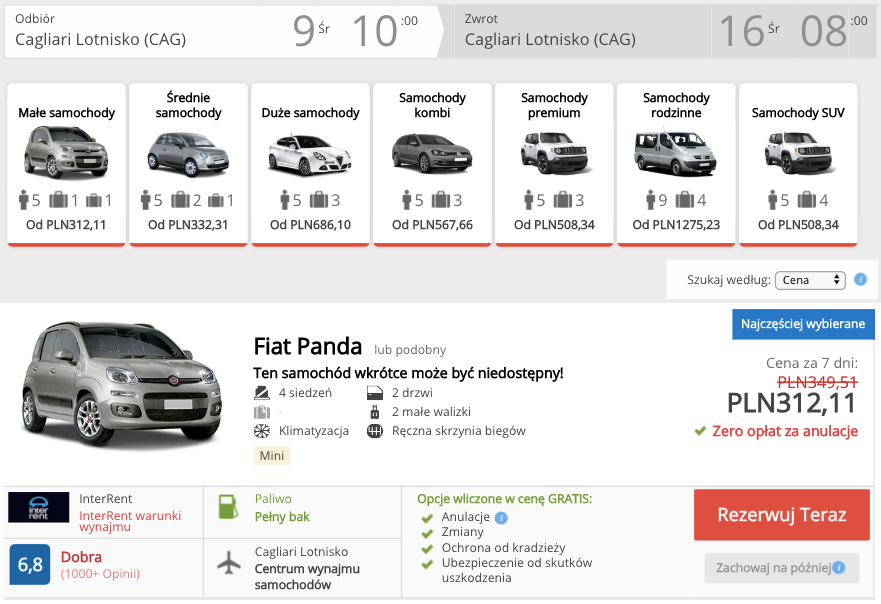Click the Pełny bak fuel policy text
881x604 pixels.
[x=282, y=517]
